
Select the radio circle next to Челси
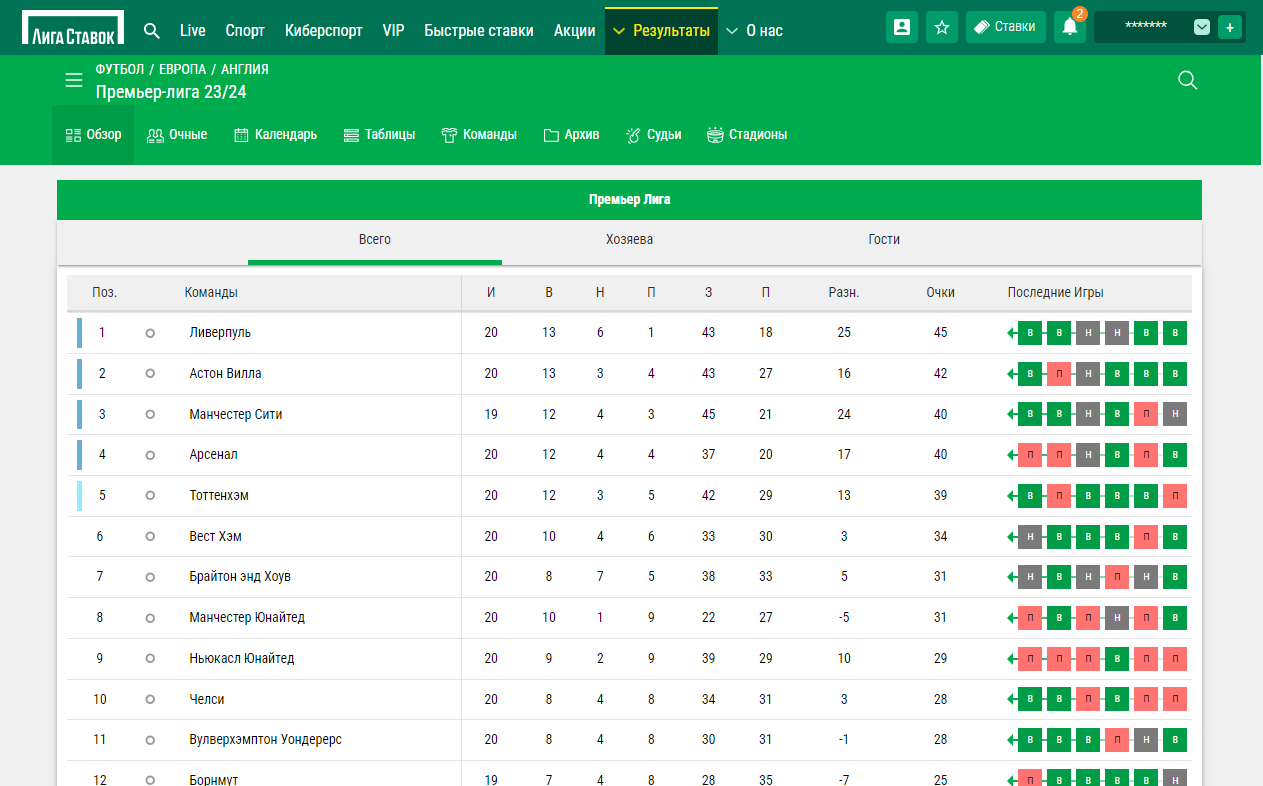(150, 699)
